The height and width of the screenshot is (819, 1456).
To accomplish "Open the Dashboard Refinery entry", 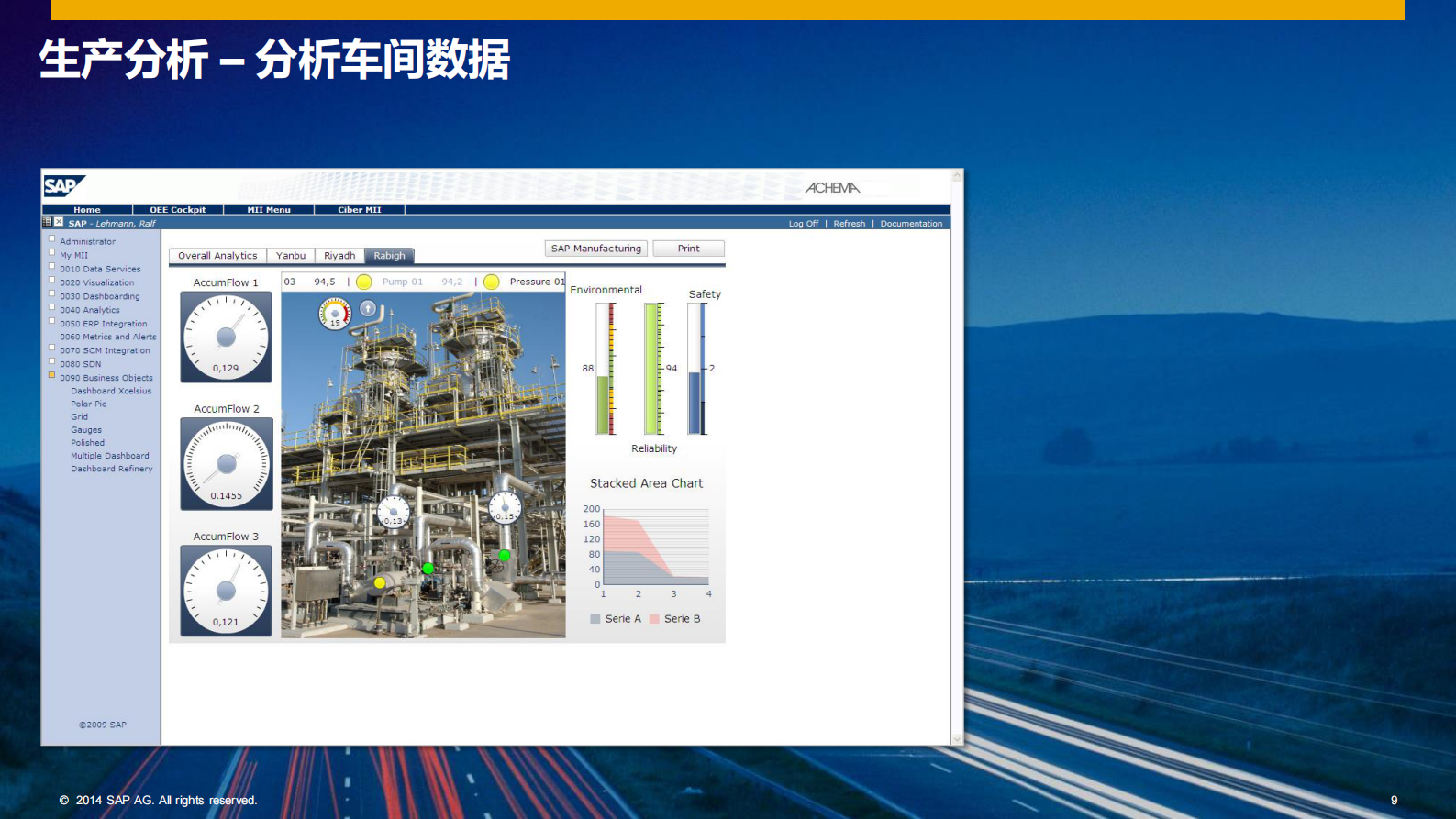I will tap(112, 469).
